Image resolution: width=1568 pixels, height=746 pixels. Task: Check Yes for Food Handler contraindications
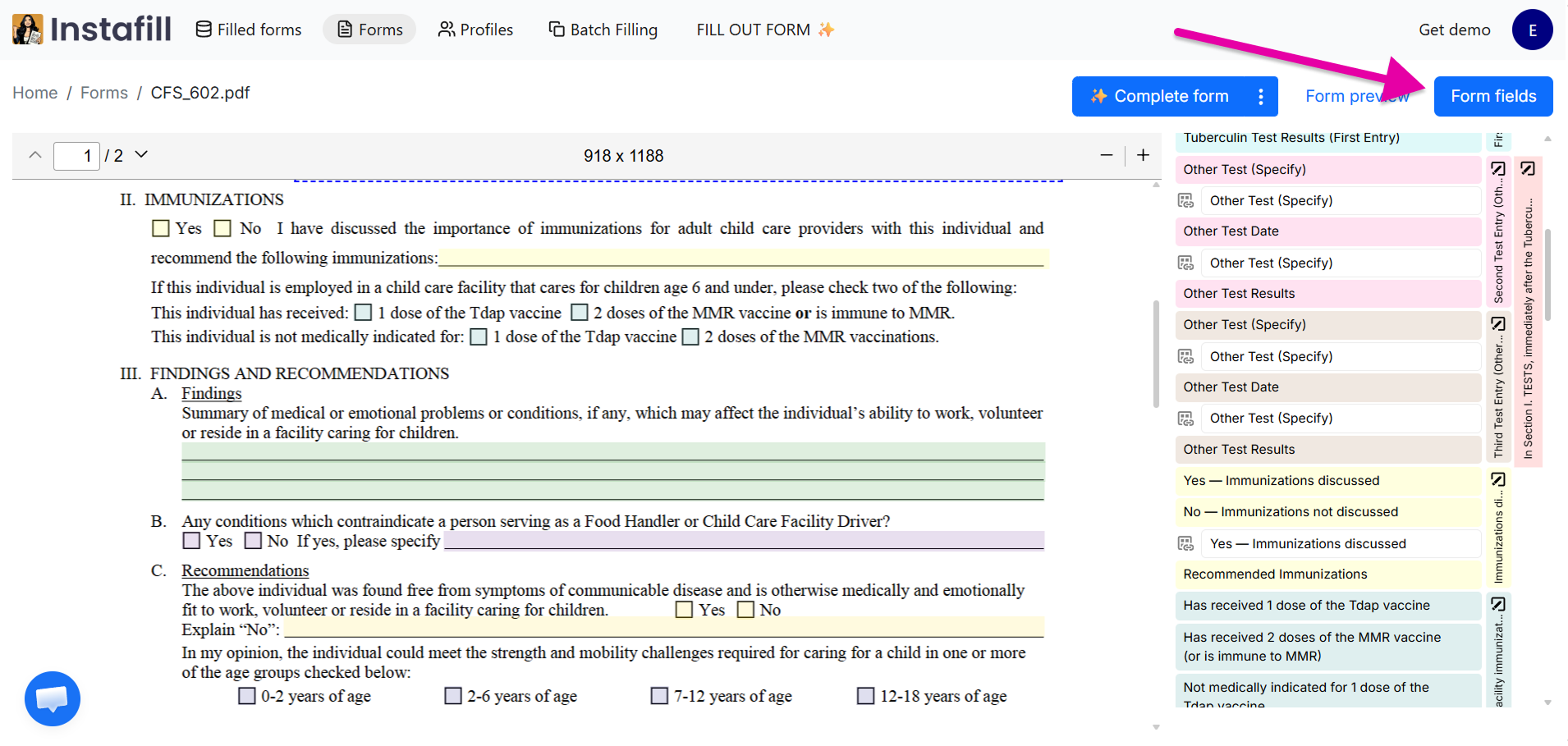coord(191,541)
